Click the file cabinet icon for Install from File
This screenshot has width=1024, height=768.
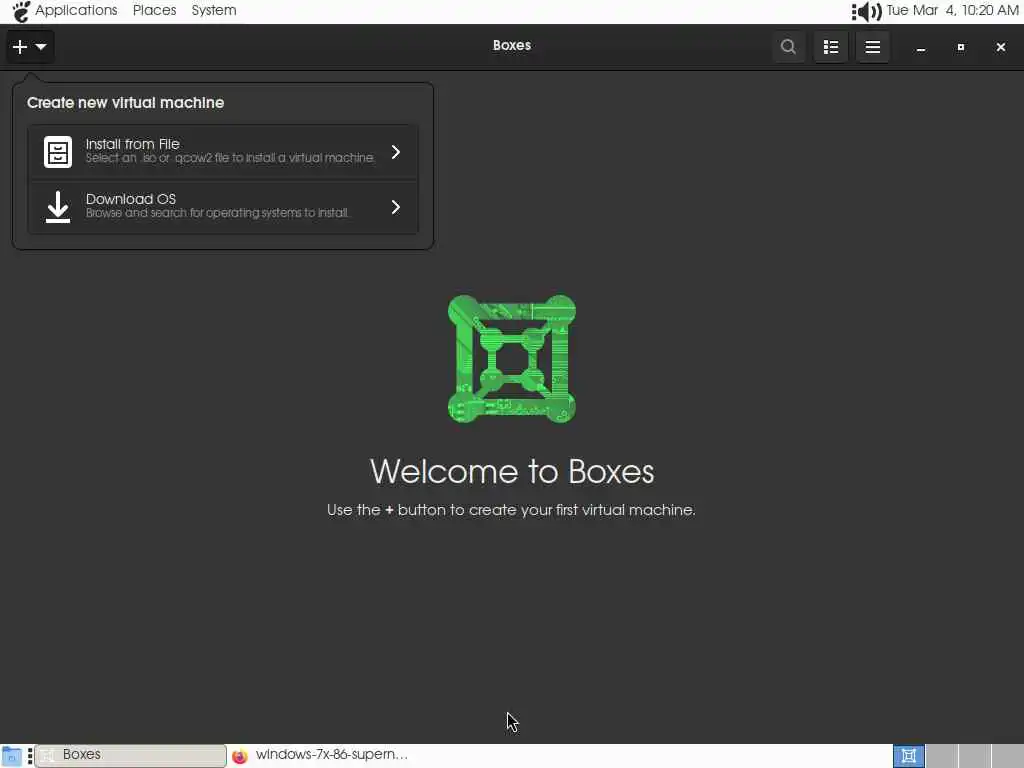(57, 152)
